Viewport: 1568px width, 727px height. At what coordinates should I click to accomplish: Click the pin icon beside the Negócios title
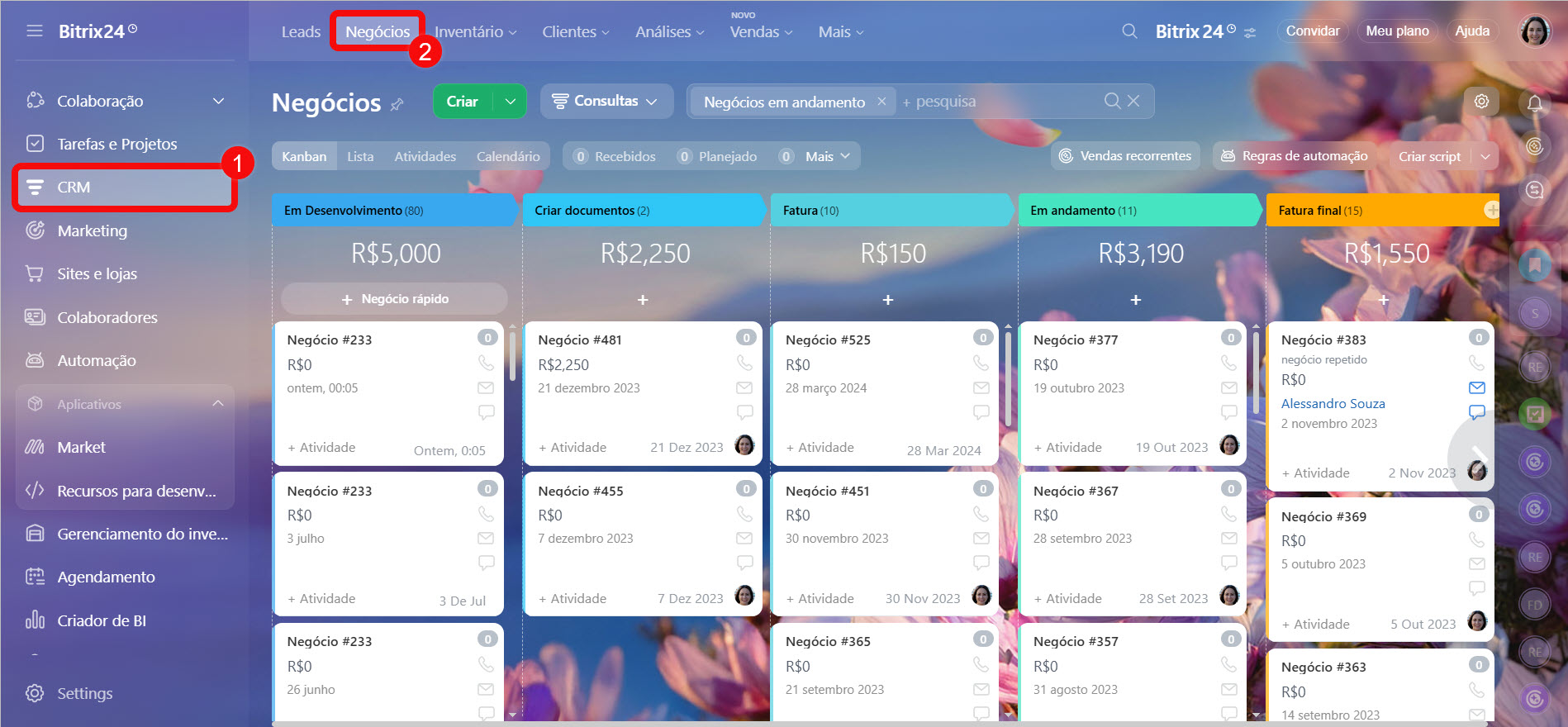pyautogui.click(x=397, y=104)
